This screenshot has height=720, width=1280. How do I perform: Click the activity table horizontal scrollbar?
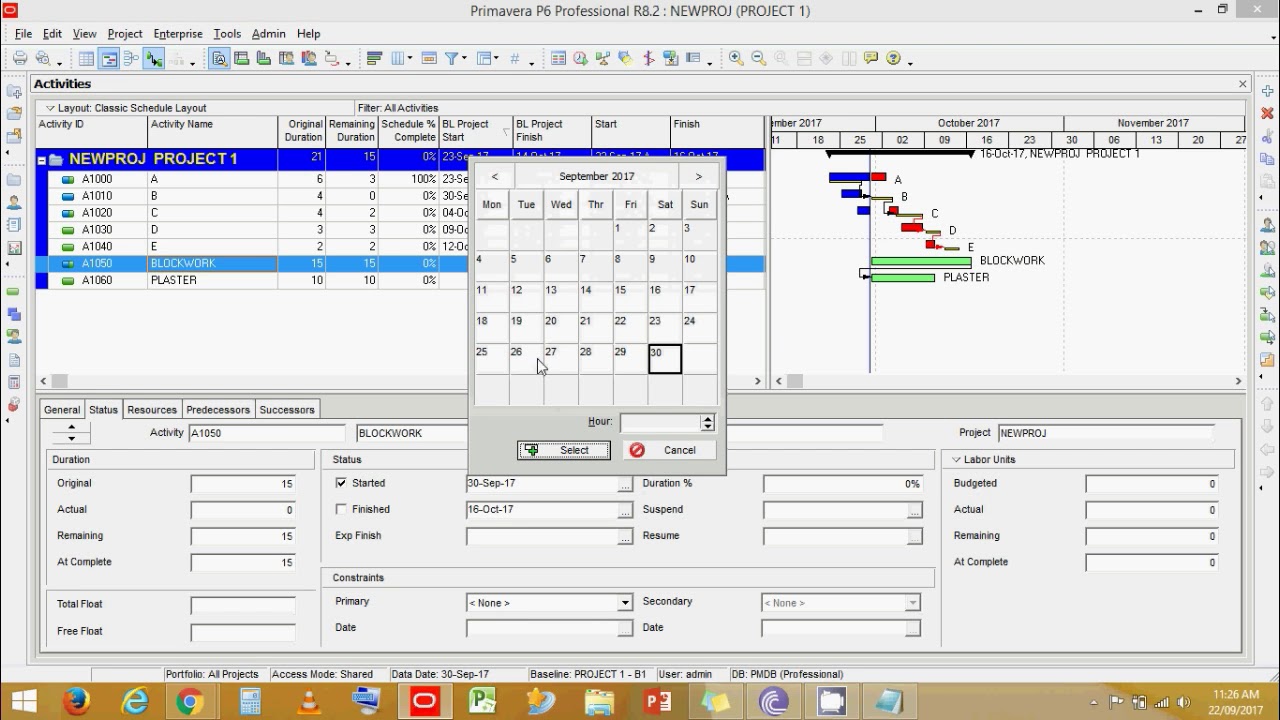(400, 381)
